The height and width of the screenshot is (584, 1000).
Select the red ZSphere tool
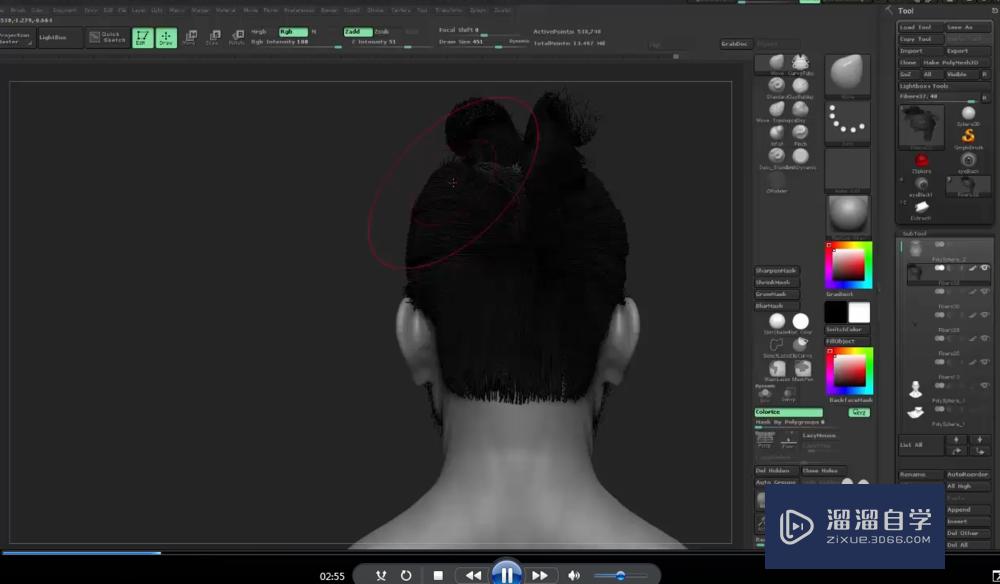(x=921, y=160)
